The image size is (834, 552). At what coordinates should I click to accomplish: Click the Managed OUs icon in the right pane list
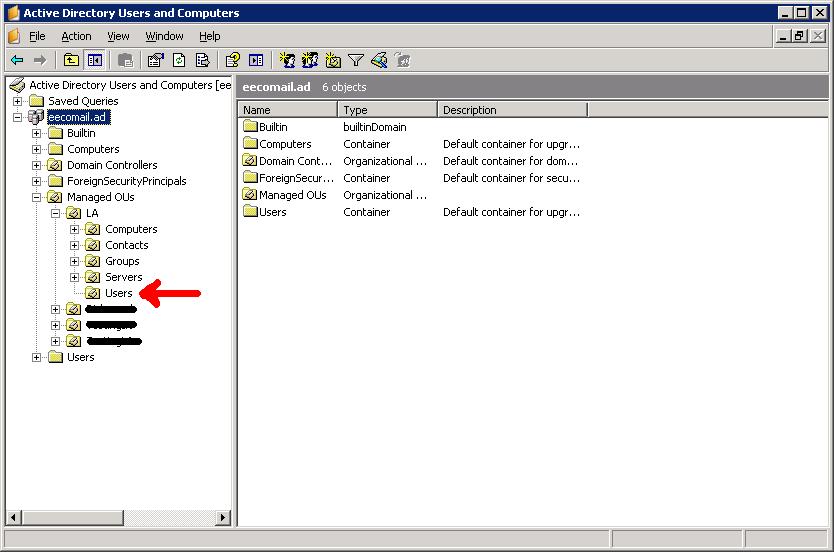coord(250,195)
